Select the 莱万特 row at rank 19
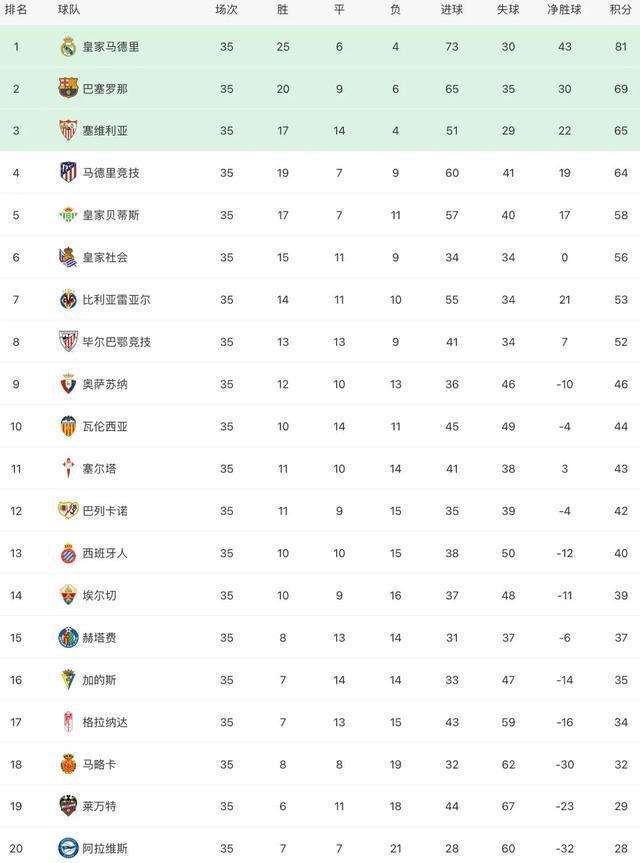Image resolution: width=640 pixels, height=863 pixels. point(320,806)
